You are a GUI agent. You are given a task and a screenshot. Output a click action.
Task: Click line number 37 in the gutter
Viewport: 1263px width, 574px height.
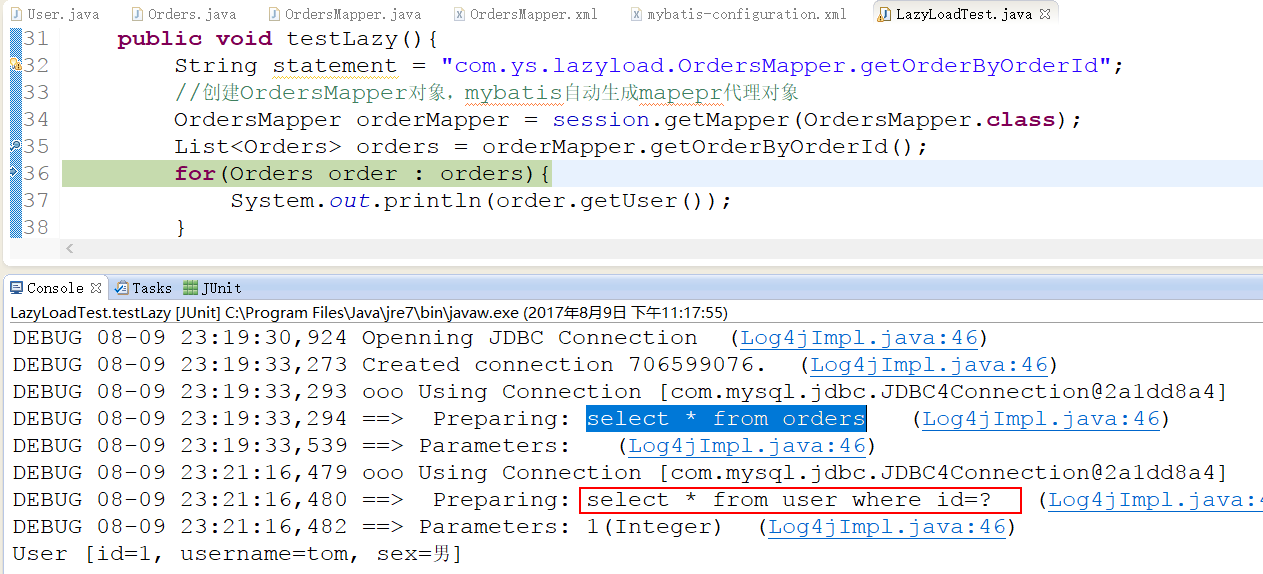(36, 200)
